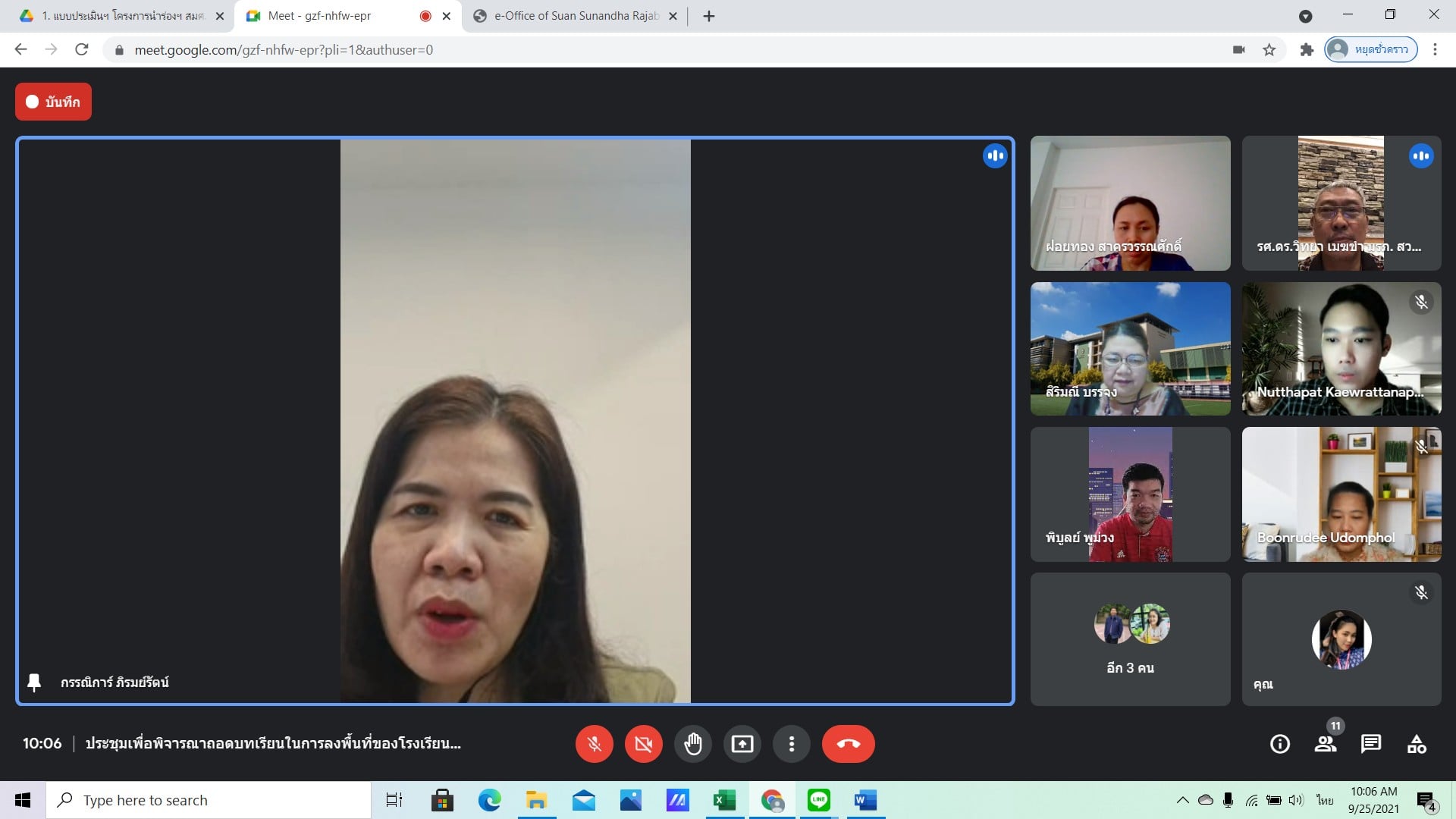This screenshot has width=1456, height=819.
Task: Open the Meet activities panel
Action: point(1416,744)
